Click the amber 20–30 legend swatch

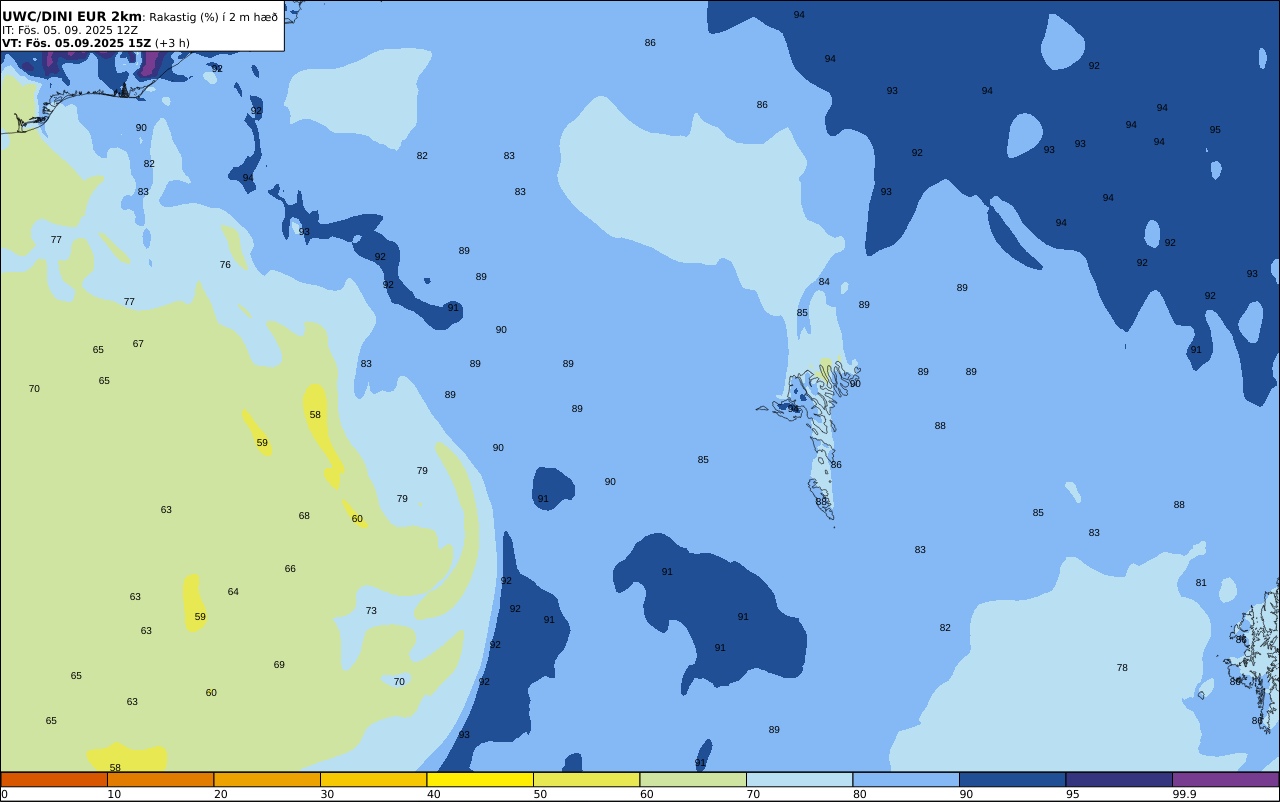coord(267,779)
